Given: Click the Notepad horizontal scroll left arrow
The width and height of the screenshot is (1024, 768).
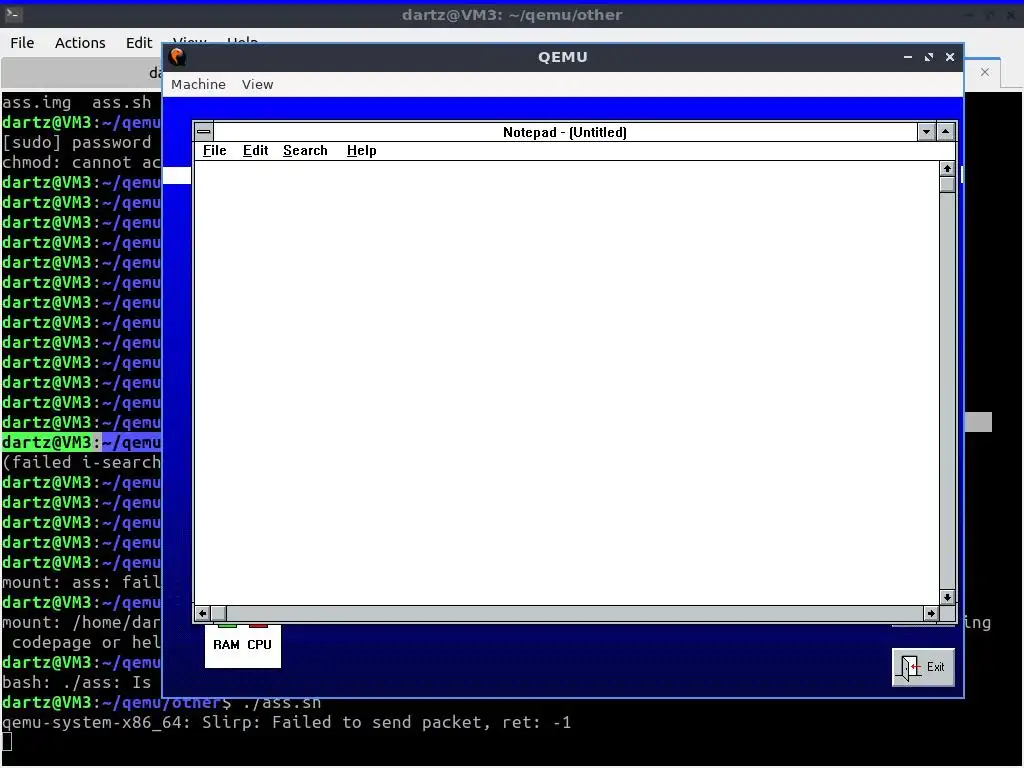Looking at the screenshot, I should [x=202, y=613].
